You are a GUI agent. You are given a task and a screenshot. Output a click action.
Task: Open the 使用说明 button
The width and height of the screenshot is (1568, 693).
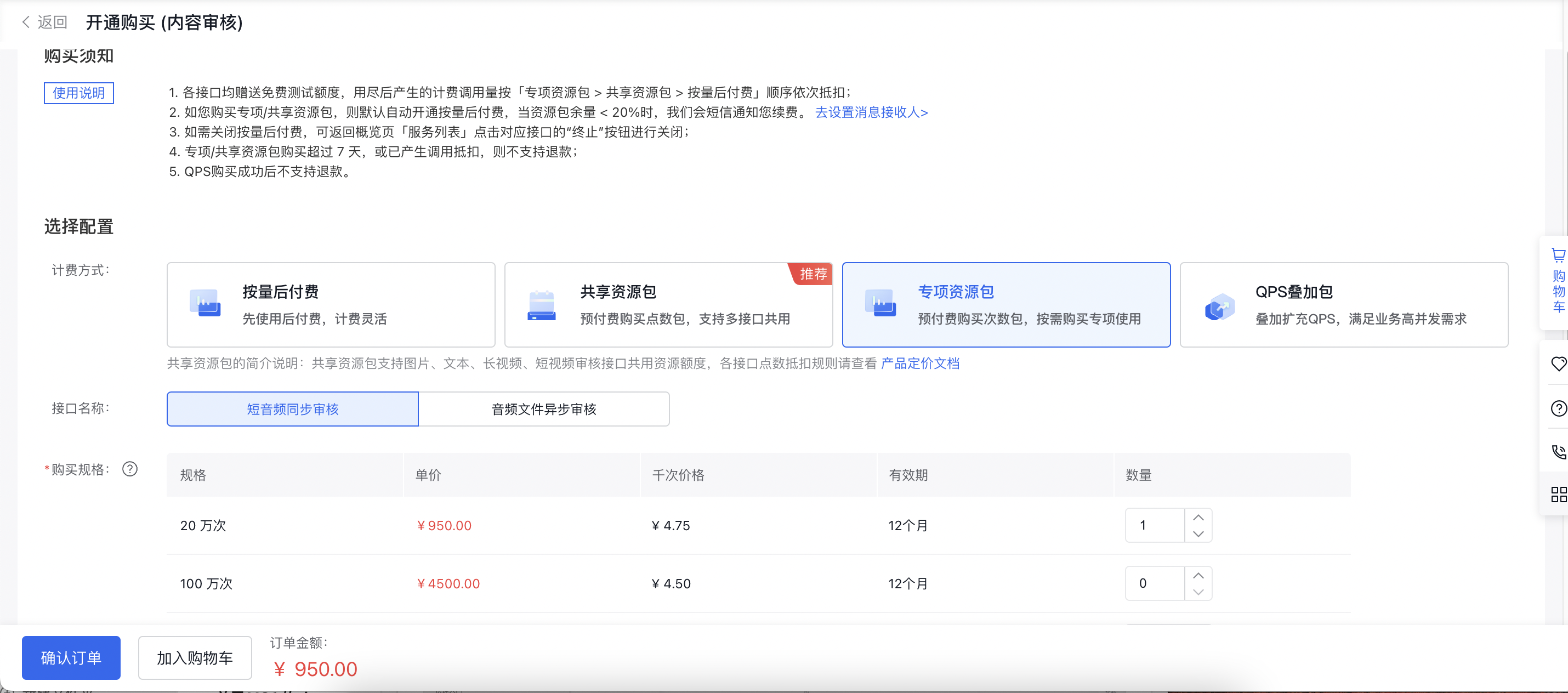click(x=78, y=93)
